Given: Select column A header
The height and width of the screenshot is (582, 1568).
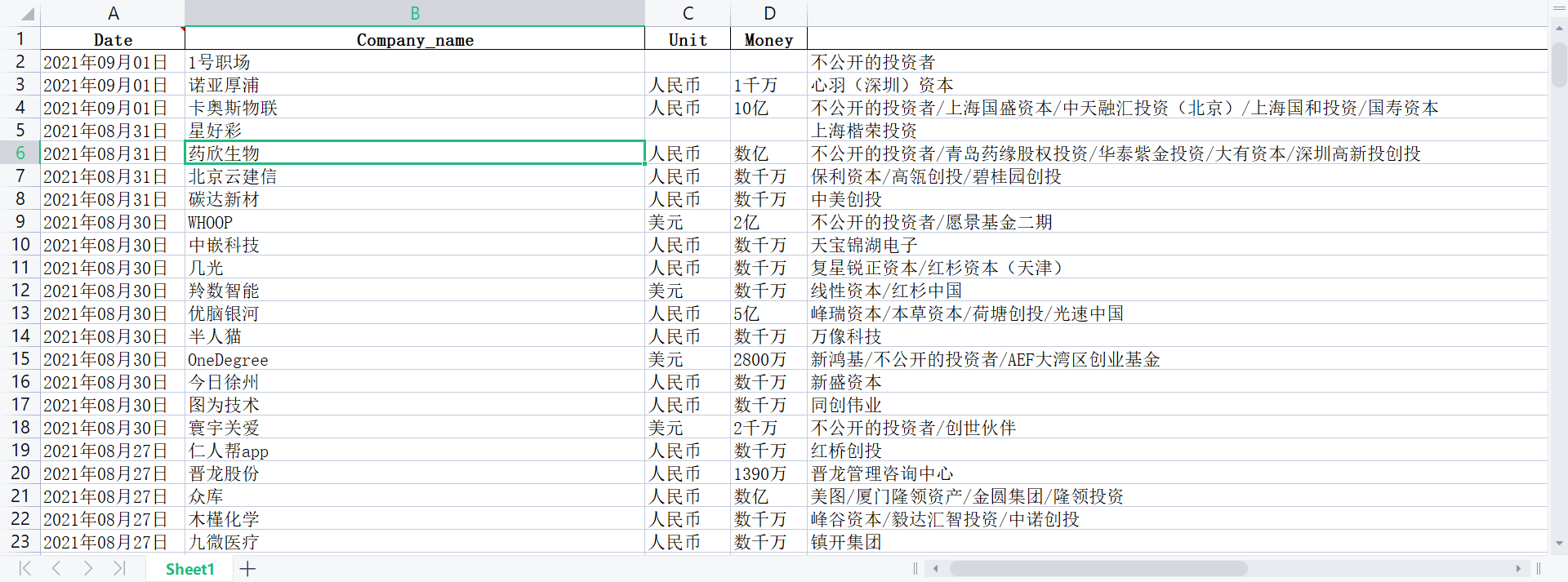Looking at the screenshot, I should coord(113,13).
